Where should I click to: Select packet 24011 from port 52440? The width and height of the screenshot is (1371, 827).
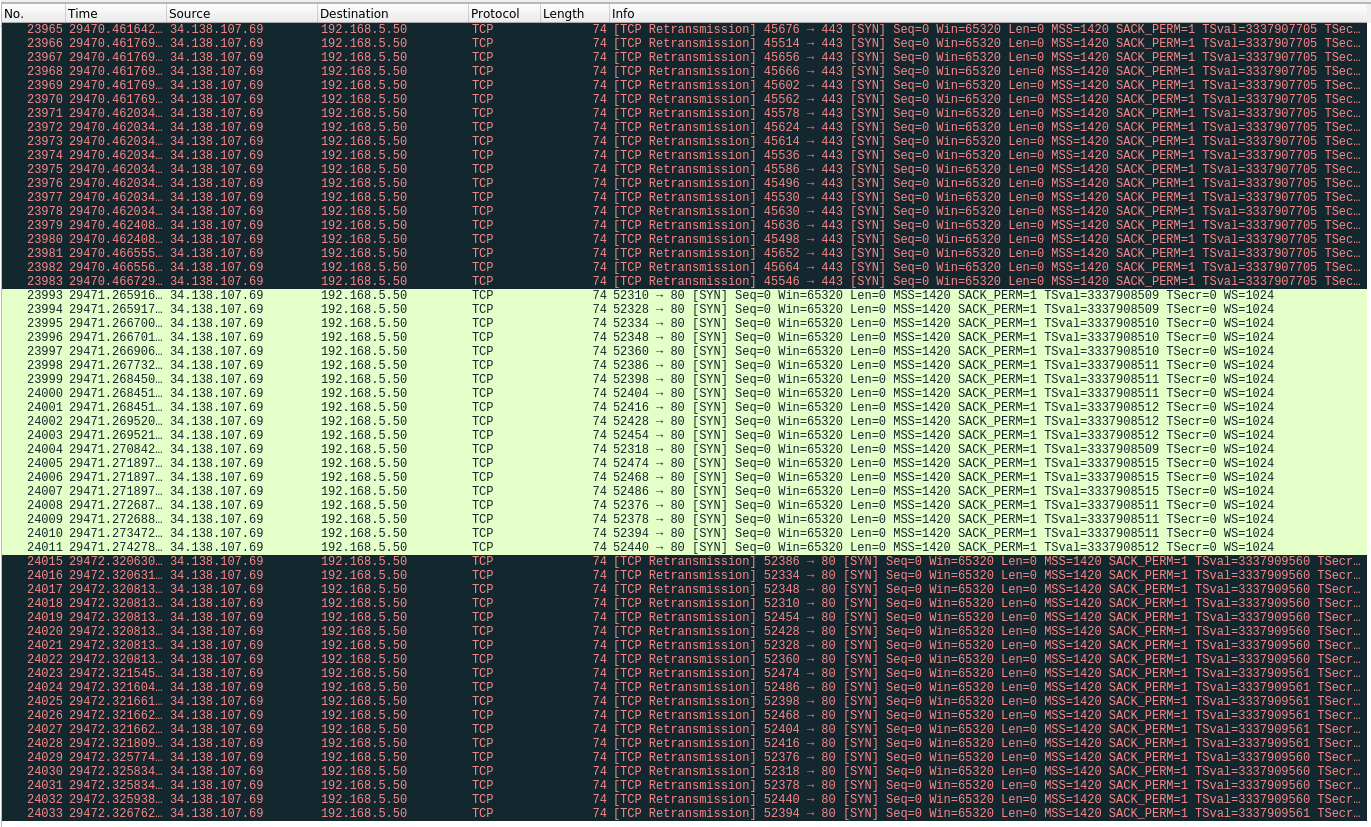point(685,548)
